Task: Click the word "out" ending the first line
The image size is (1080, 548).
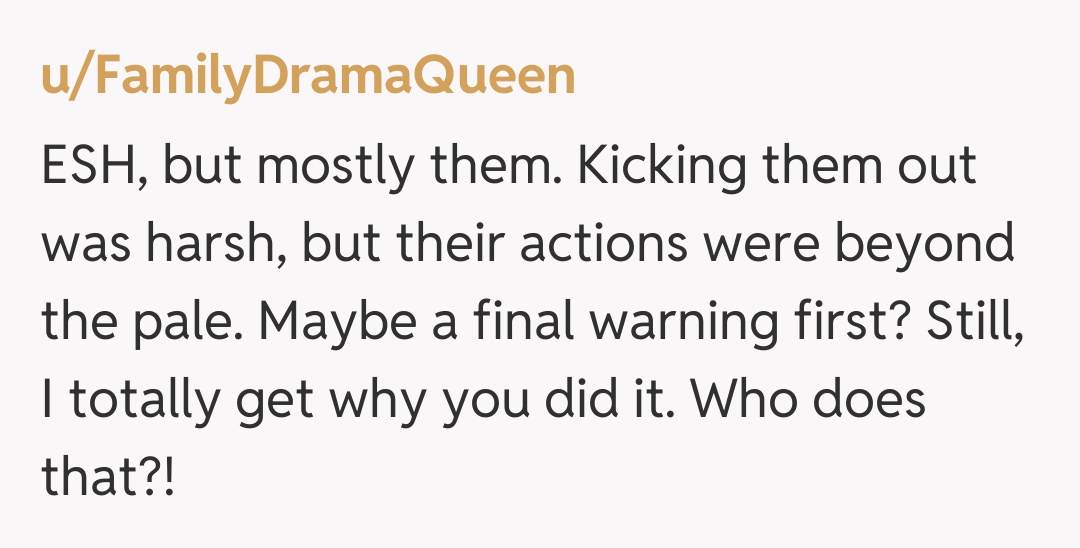Action: (x=936, y=167)
